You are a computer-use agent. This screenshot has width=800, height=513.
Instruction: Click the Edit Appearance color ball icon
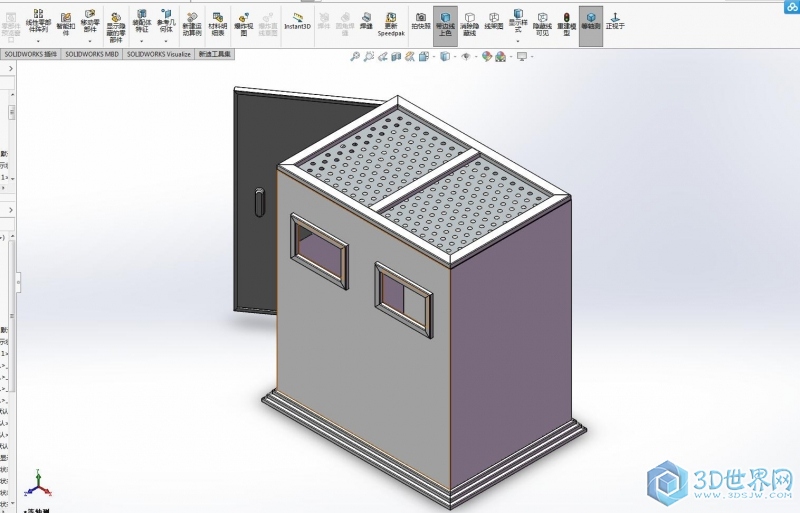pos(487,57)
